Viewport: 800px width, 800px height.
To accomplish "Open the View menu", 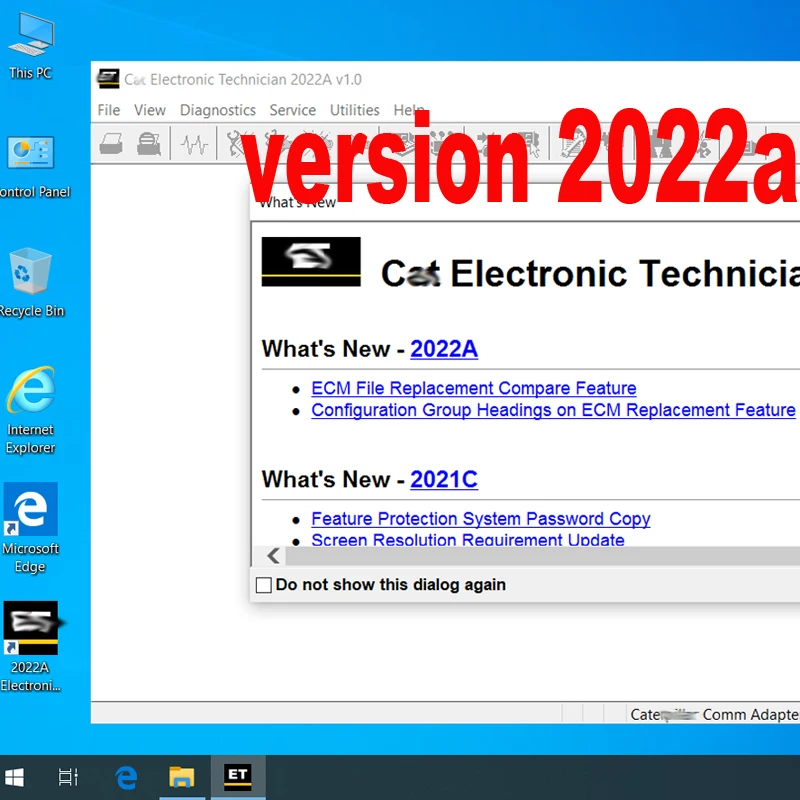I will coord(149,110).
